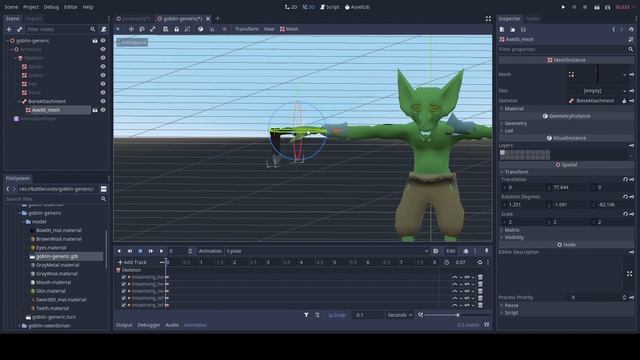640x360 pixels.
Task: Click the new scene plus tab
Action: pyautogui.click(x=218, y=18)
